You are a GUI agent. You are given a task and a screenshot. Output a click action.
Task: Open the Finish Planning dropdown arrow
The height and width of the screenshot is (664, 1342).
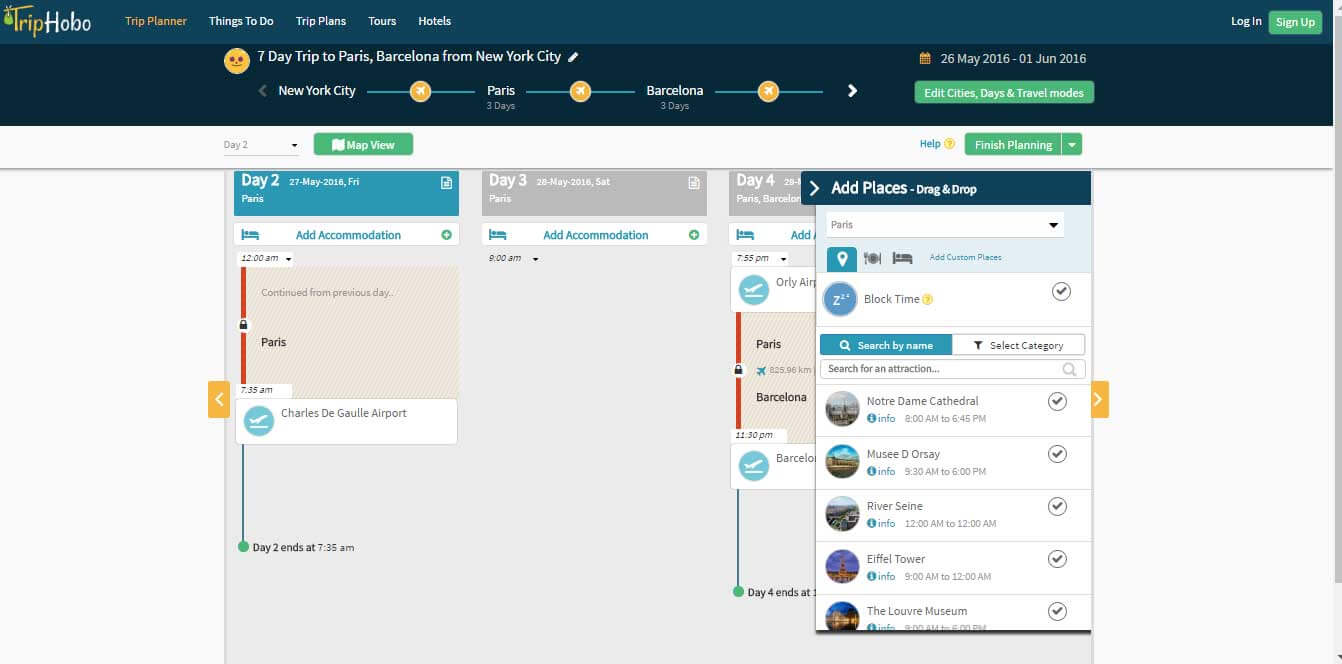(x=1072, y=145)
